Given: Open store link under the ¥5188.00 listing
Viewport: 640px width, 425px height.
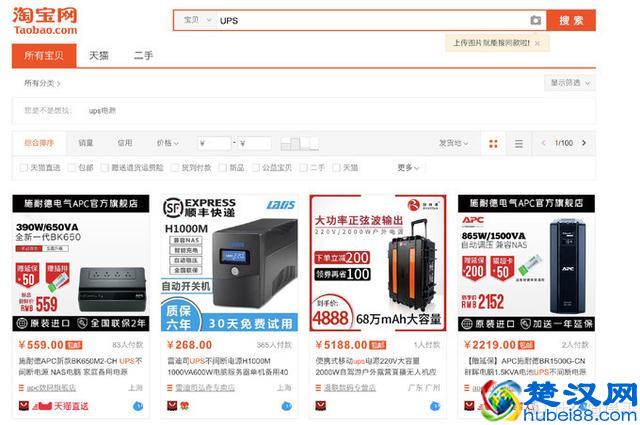Looking at the screenshot, I should click(350, 388).
